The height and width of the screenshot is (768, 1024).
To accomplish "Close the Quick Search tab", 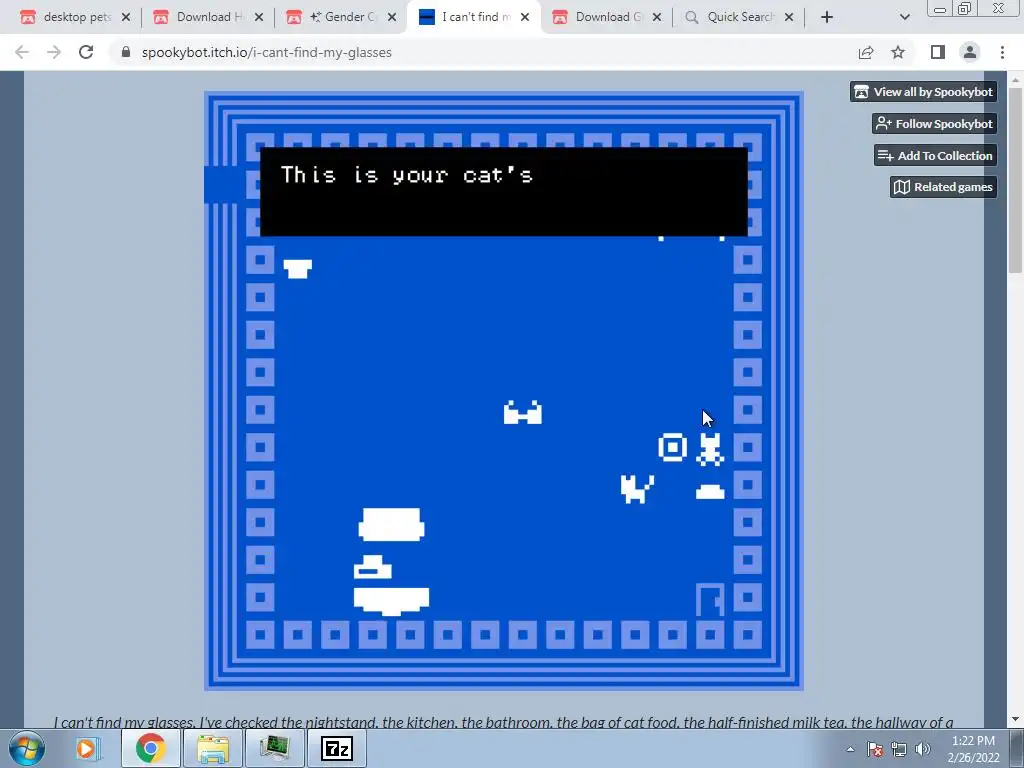I will [789, 17].
